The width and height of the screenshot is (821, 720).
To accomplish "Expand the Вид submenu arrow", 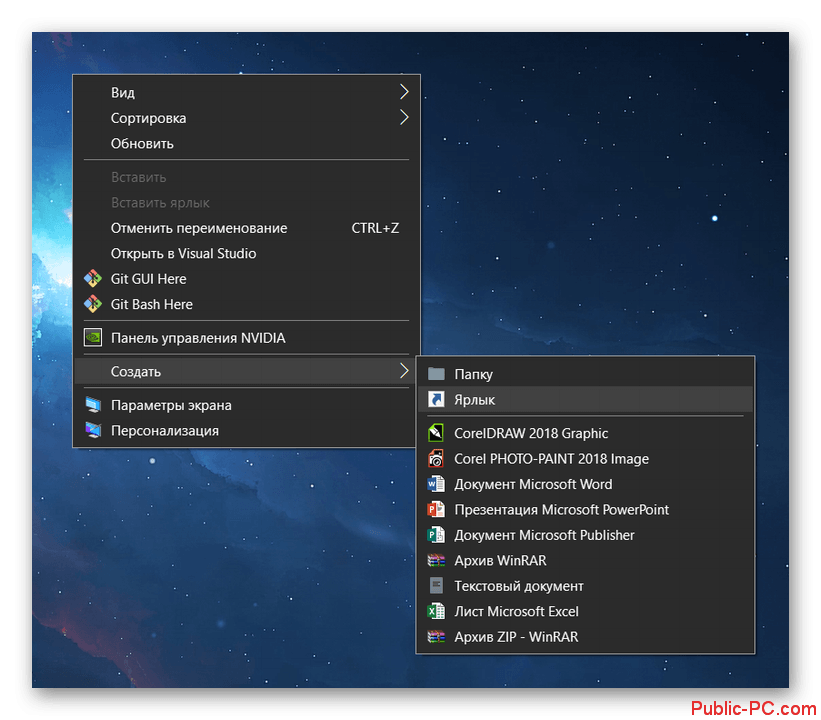I will [404, 92].
